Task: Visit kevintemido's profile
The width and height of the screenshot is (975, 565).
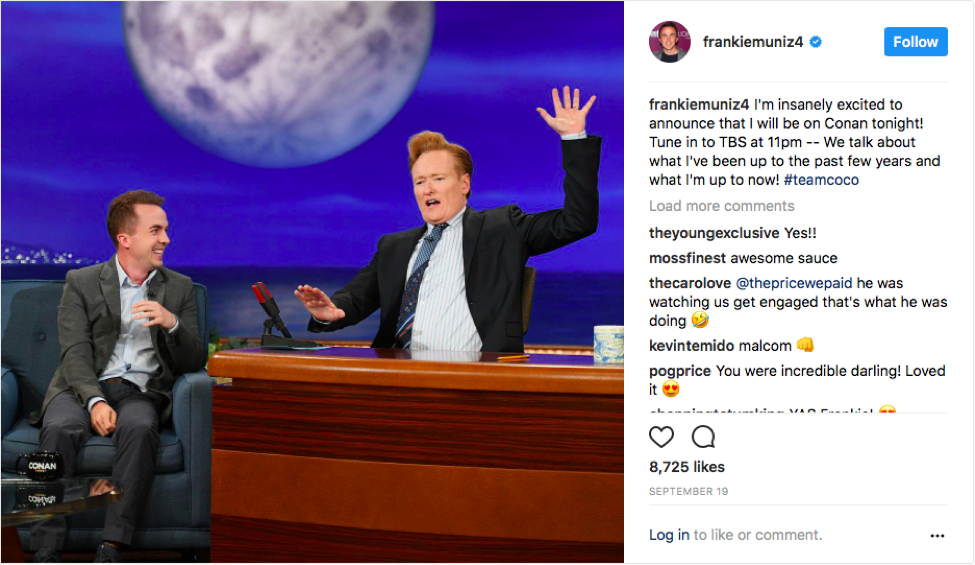Action: pyautogui.click(x=688, y=346)
